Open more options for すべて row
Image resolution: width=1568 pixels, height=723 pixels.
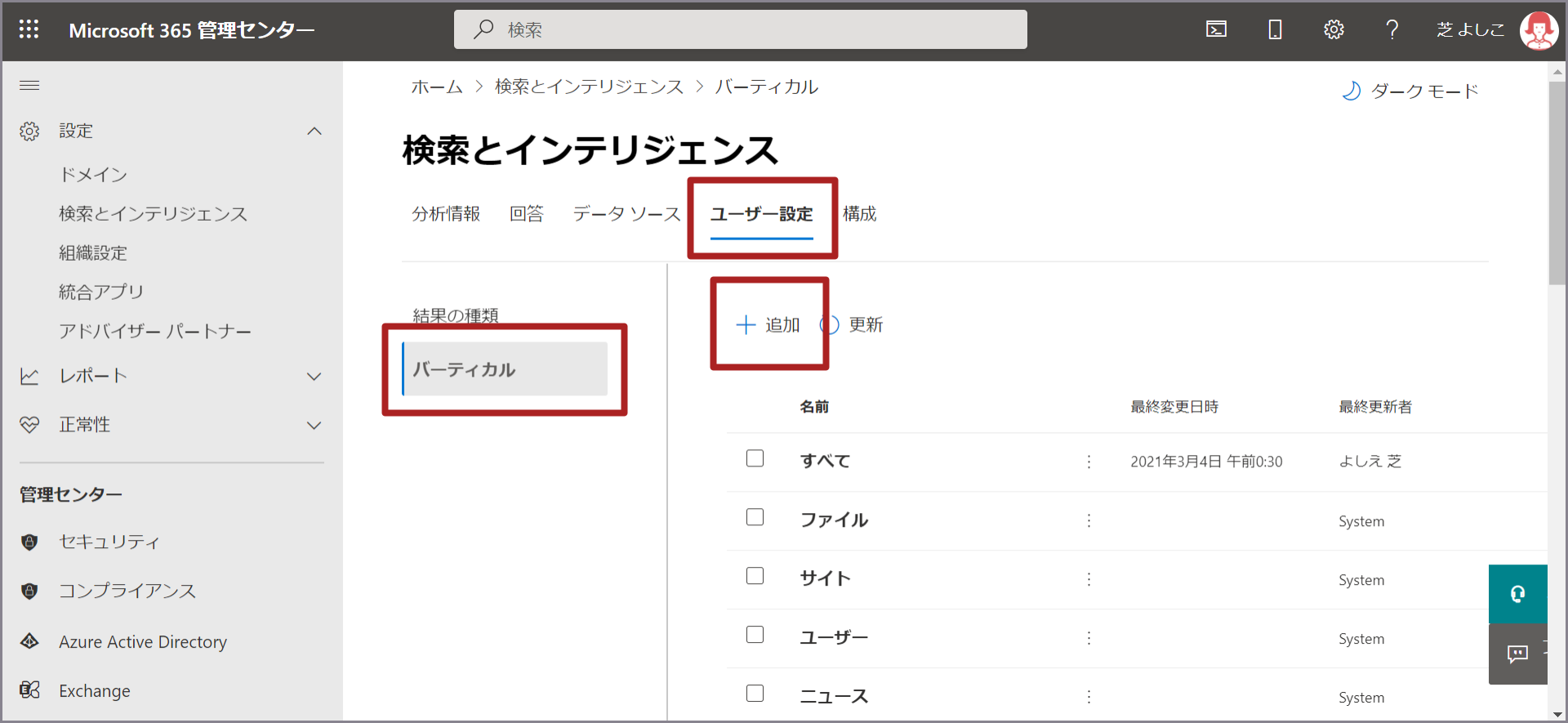point(1089,462)
